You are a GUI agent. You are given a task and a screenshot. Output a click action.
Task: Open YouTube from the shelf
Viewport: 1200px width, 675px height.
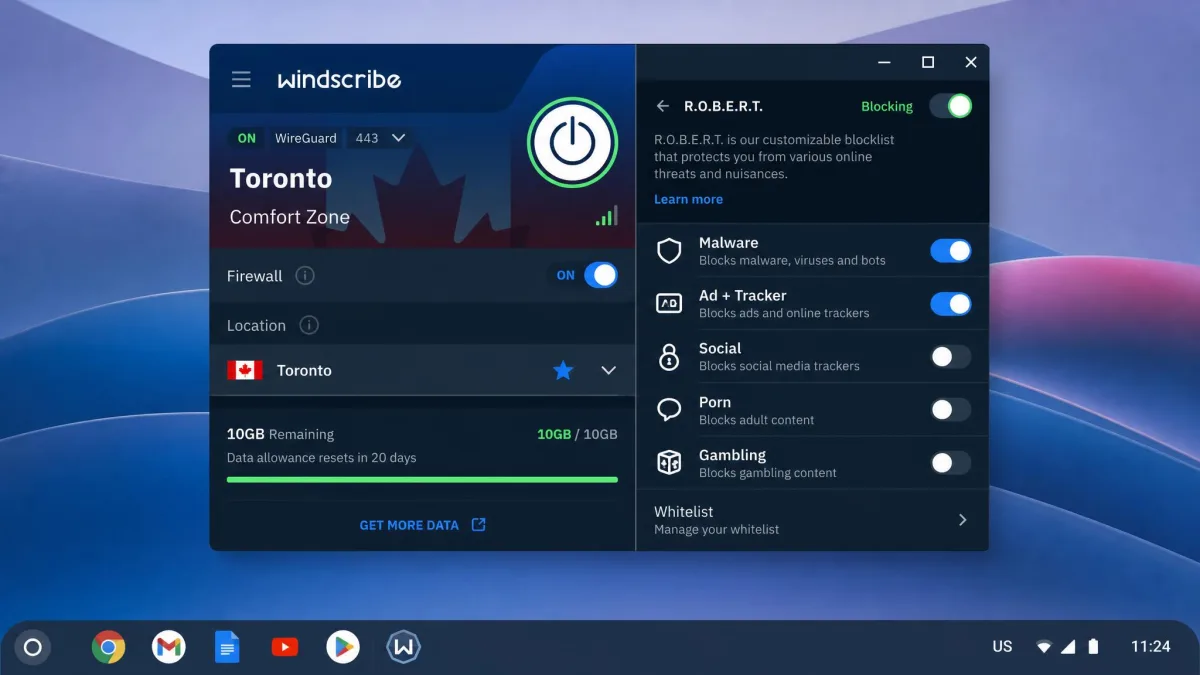coord(285,647)
